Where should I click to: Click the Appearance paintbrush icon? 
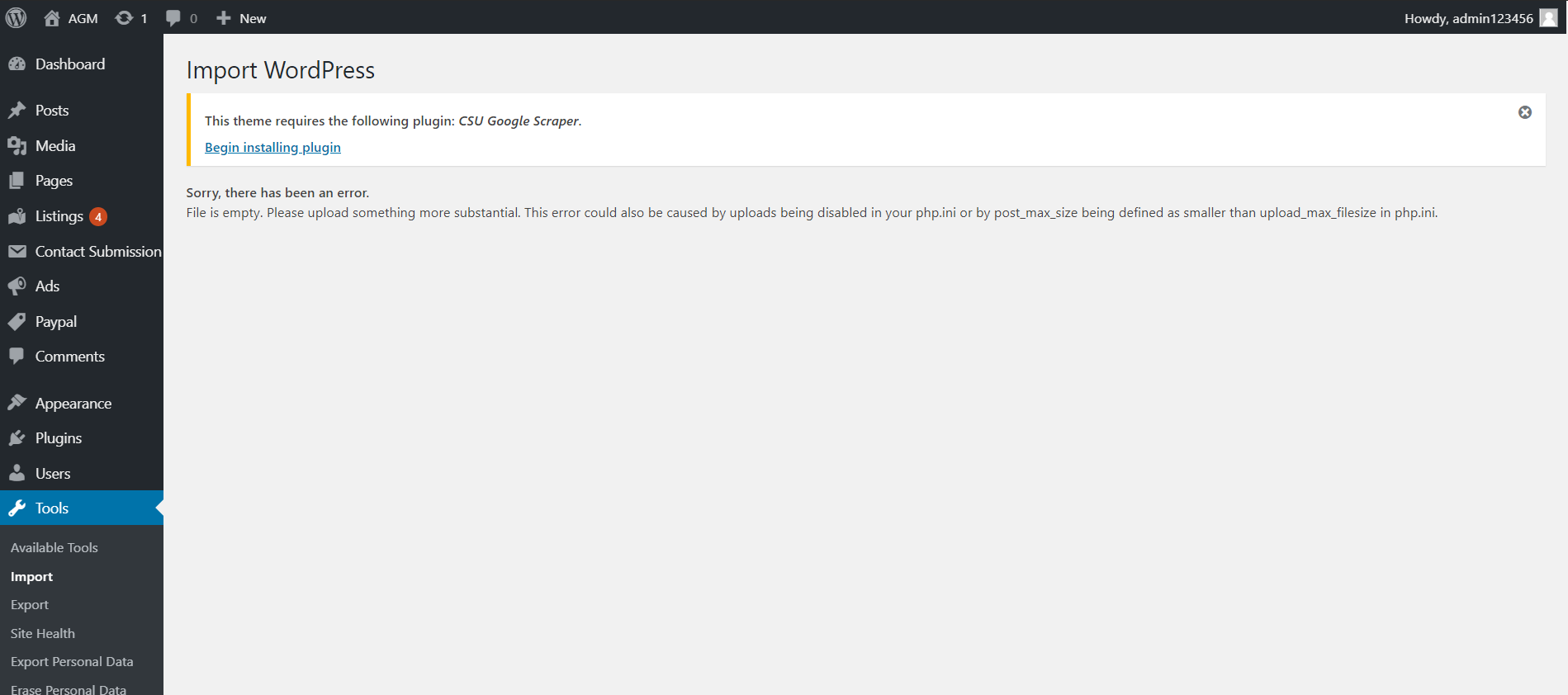coord(17,403)
